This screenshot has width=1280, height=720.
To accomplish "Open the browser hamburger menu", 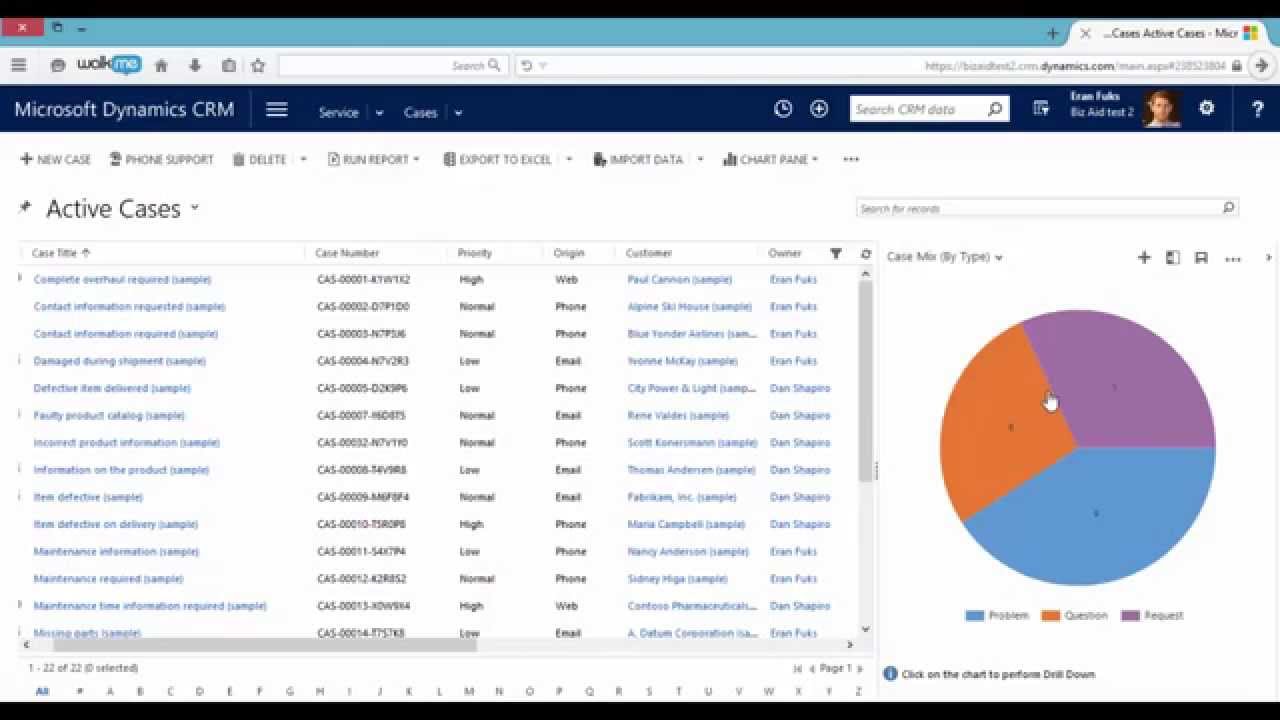I will pos(18,65).
